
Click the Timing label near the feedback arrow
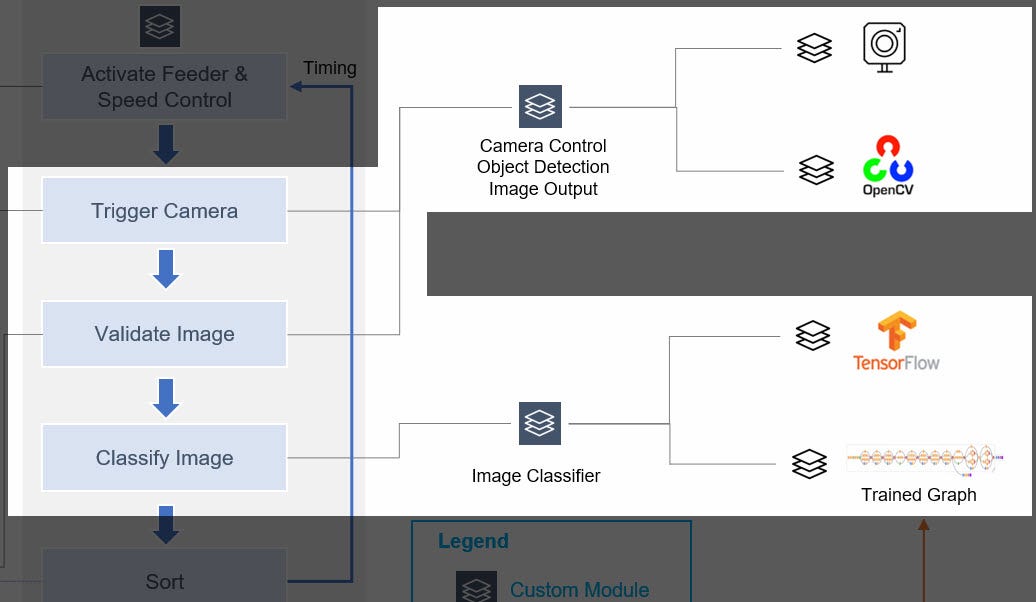pyautogui.click(x=330, y=68)
